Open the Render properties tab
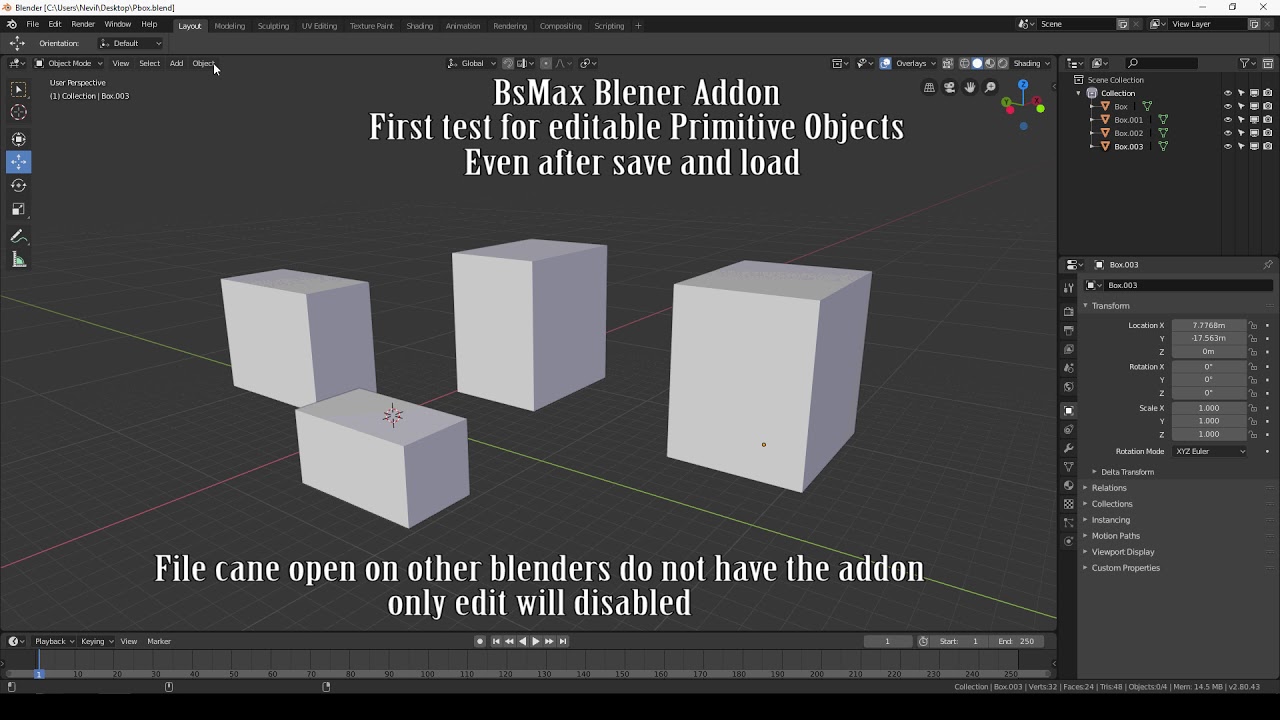This screenshot has width=1280, height=720. point(1069,311)
